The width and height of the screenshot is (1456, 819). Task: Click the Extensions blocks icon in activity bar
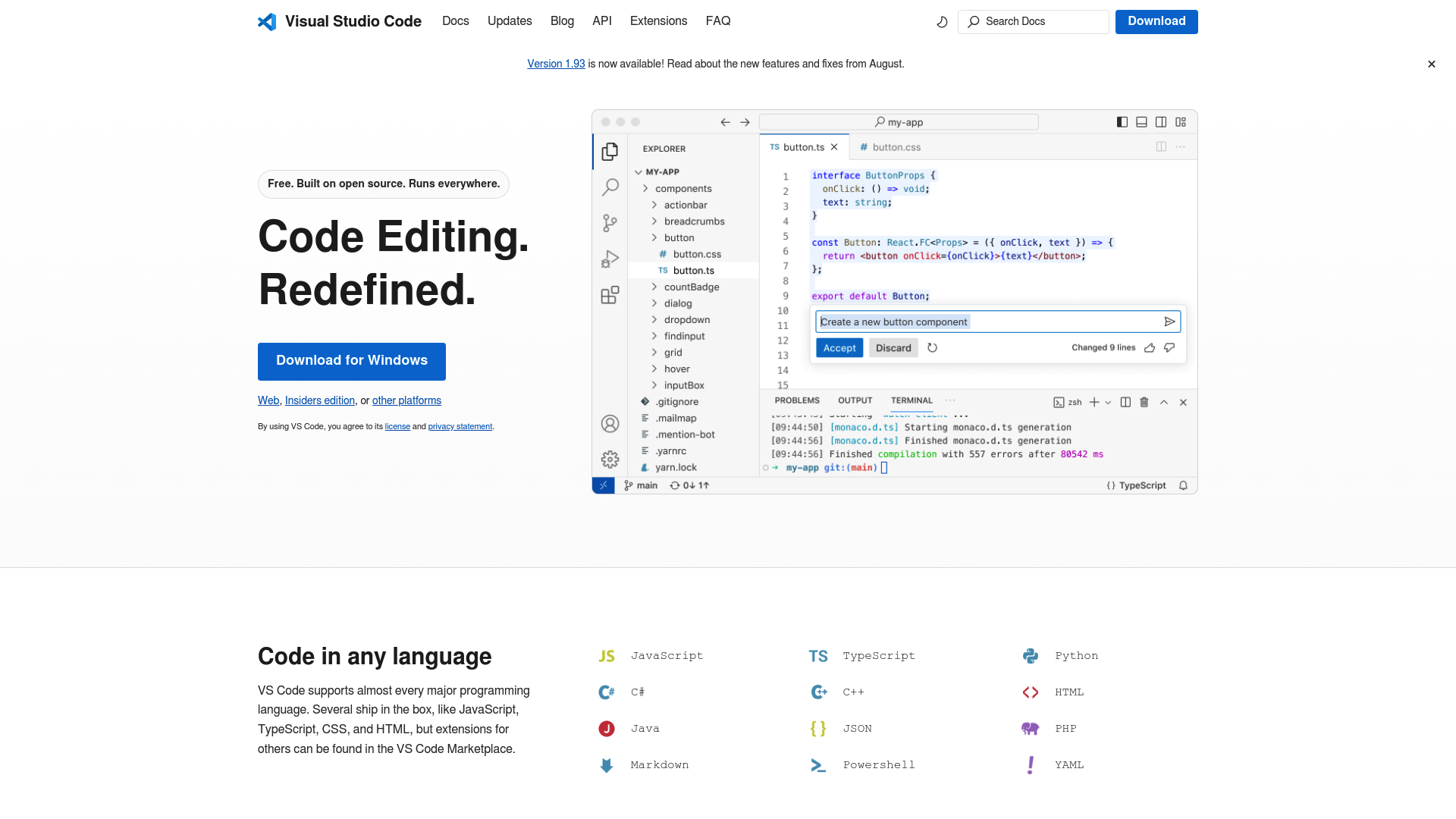610,295
